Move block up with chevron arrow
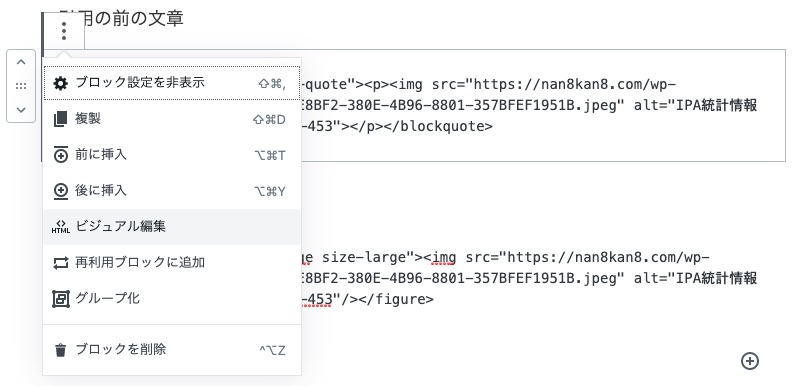The height and width of the screenshot is (386, 799). pyautogui.click(x=21, y=62)
